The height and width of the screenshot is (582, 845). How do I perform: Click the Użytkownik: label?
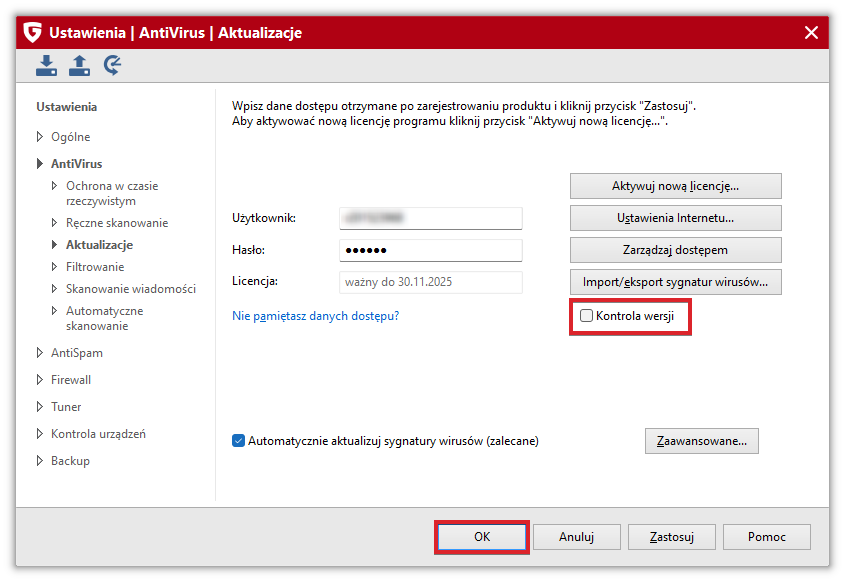[264, 218]
